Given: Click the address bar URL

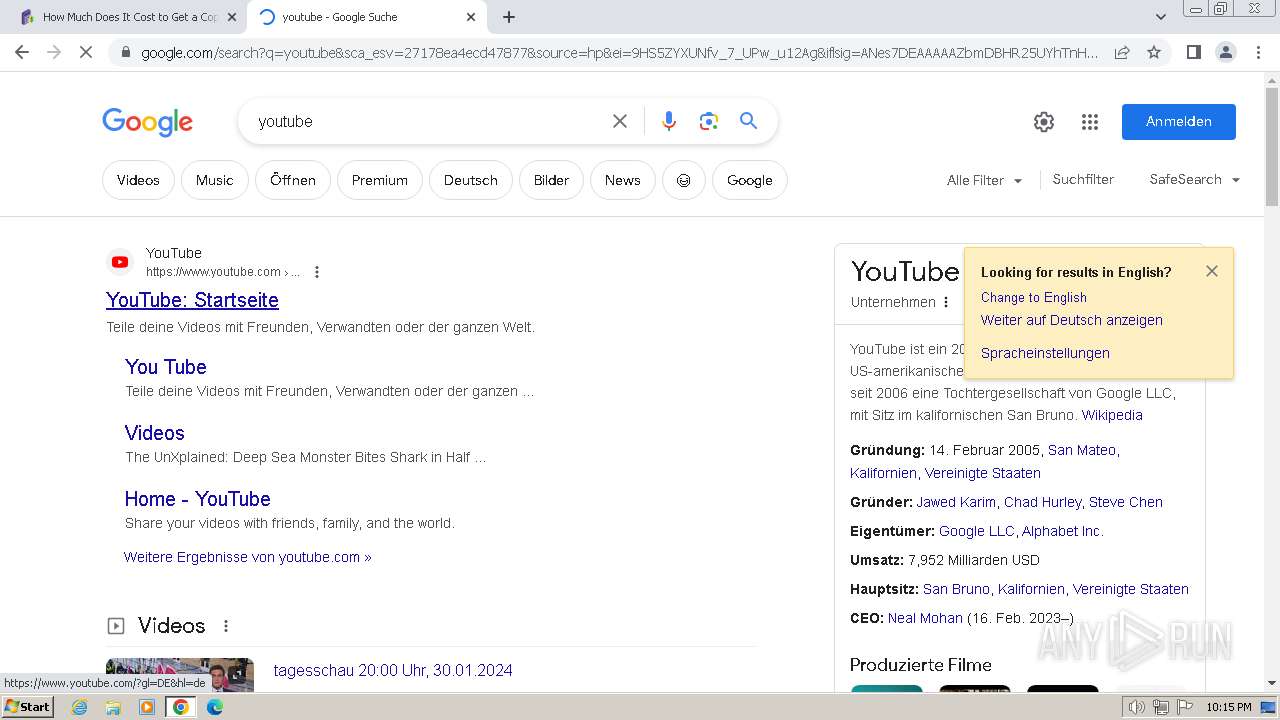Looking at the screenshot, I should [x=619, y=52].
